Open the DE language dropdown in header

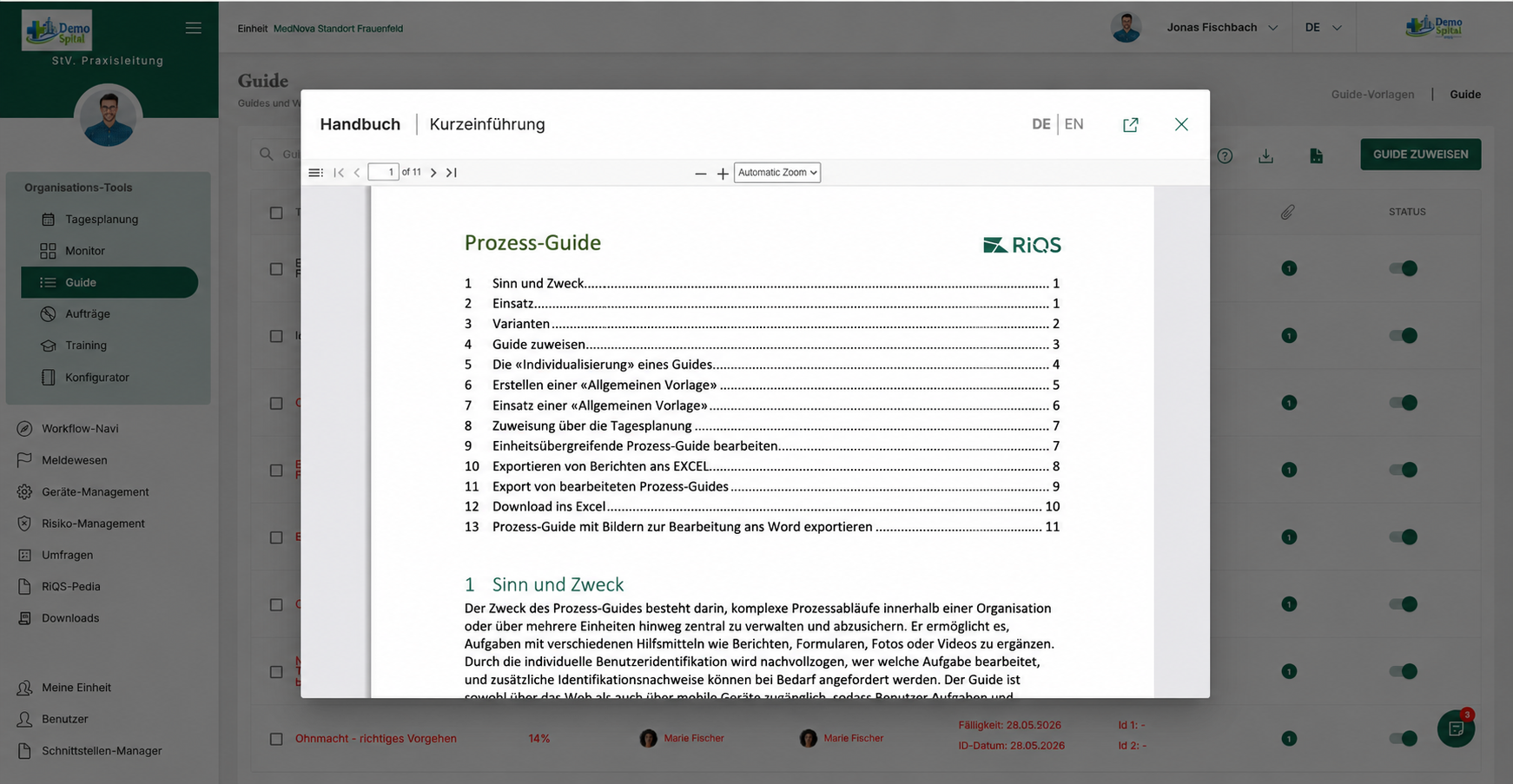click(1323, 28)
